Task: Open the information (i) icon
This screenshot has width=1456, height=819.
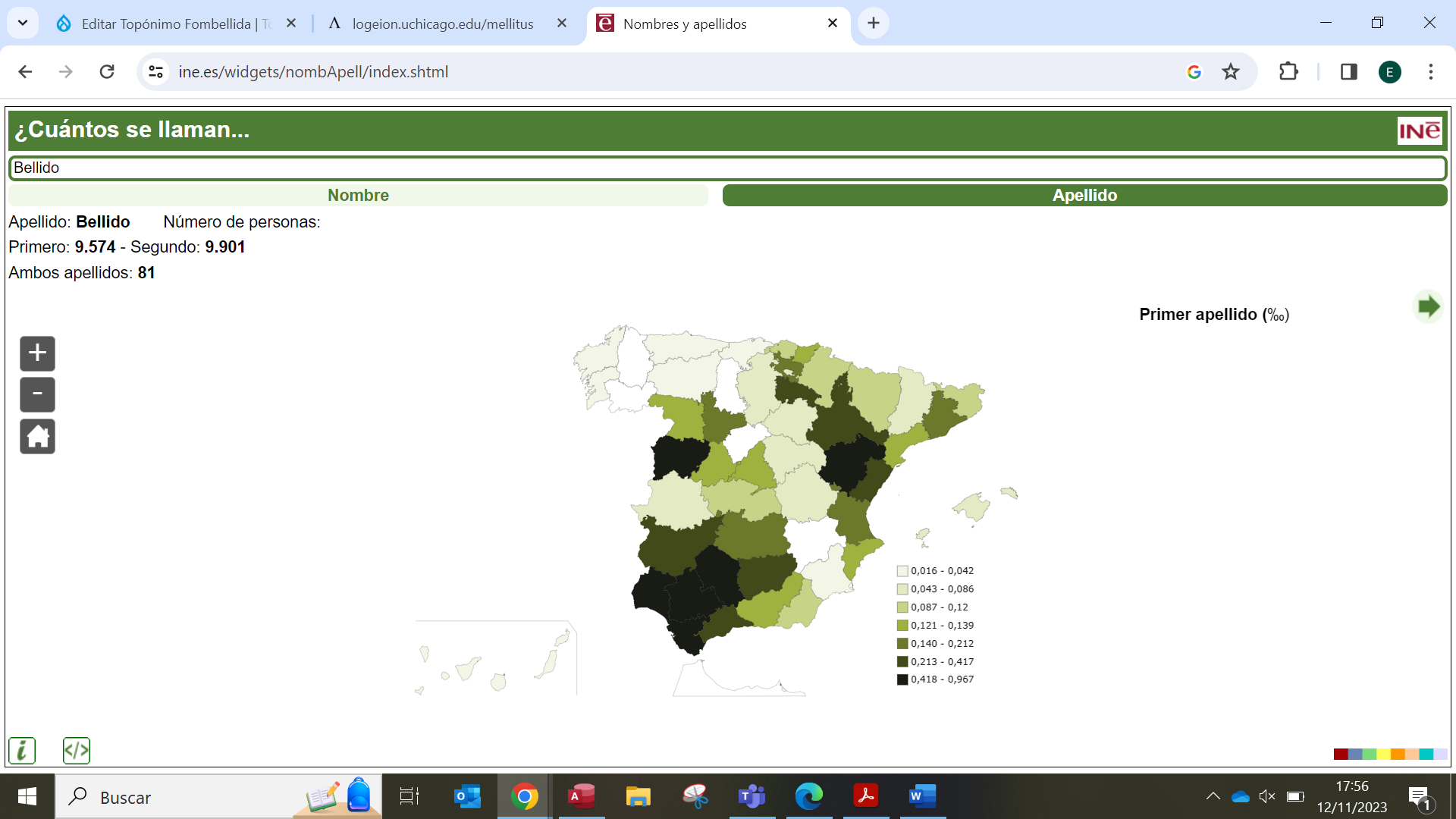Action: (22, 751)
